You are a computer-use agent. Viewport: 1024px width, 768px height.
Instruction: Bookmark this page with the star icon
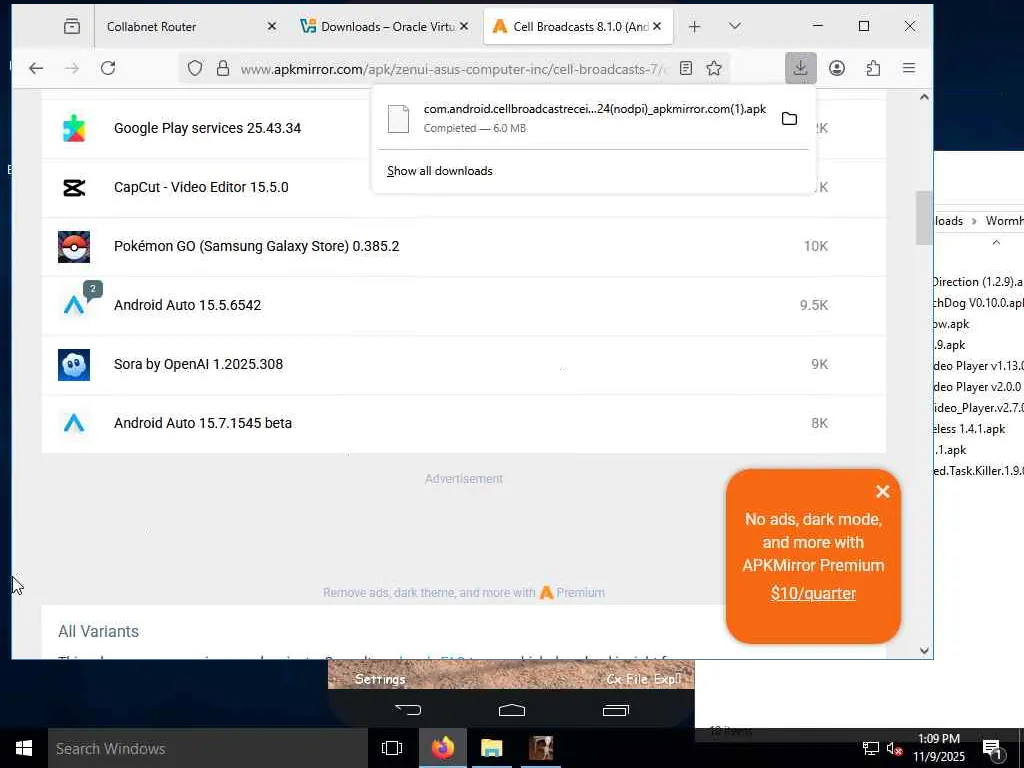point(714,68)
